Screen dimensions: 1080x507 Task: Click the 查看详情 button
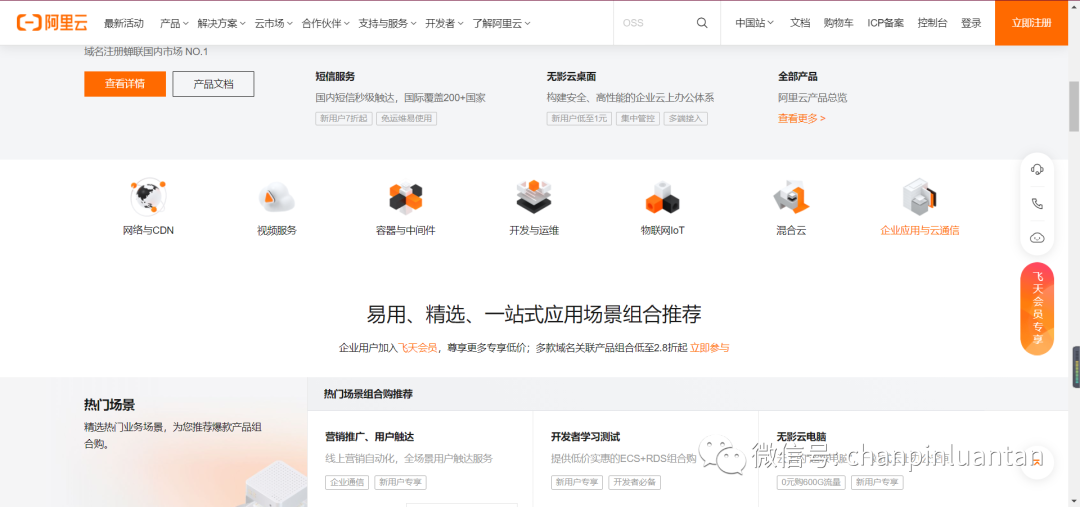point(125,84)
